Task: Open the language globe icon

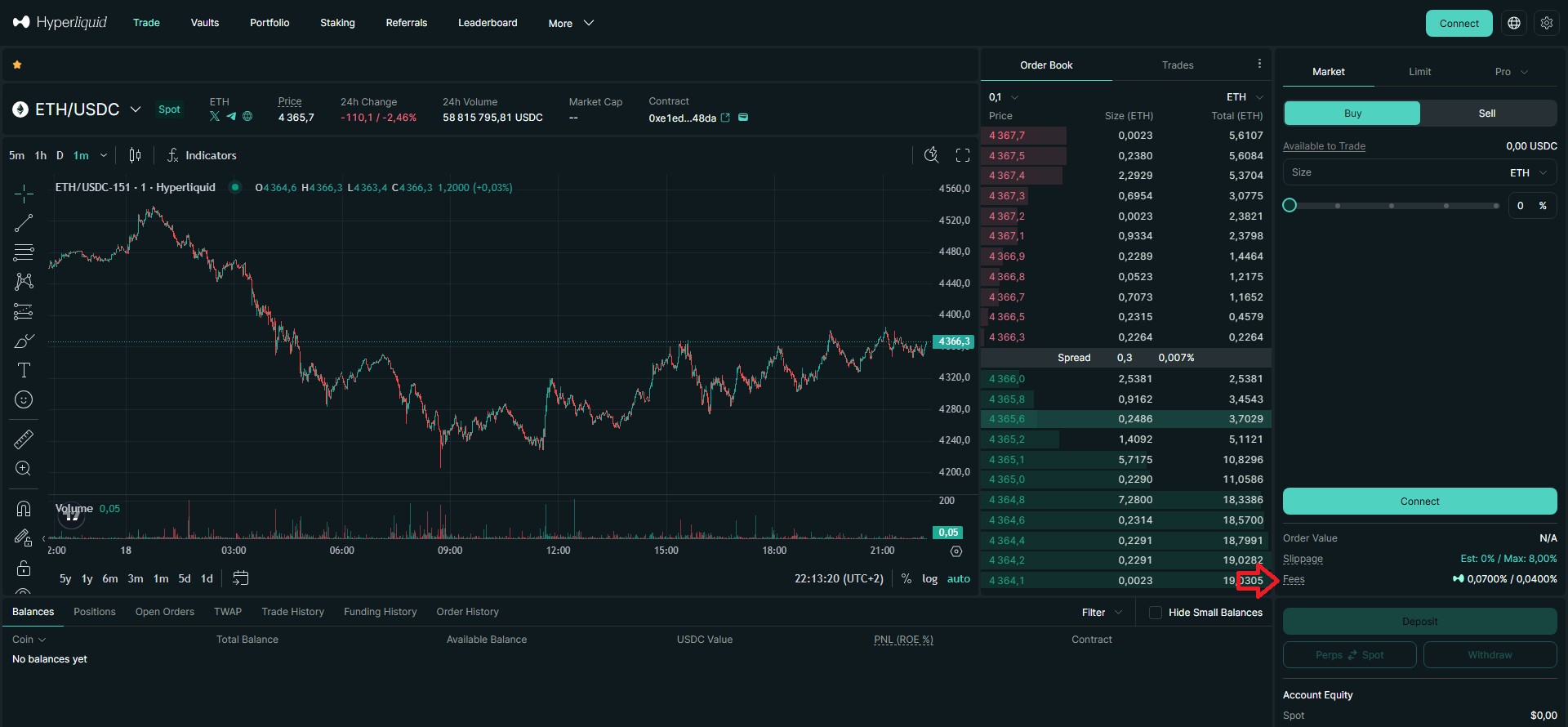Action: click(x=1514, y=23)
